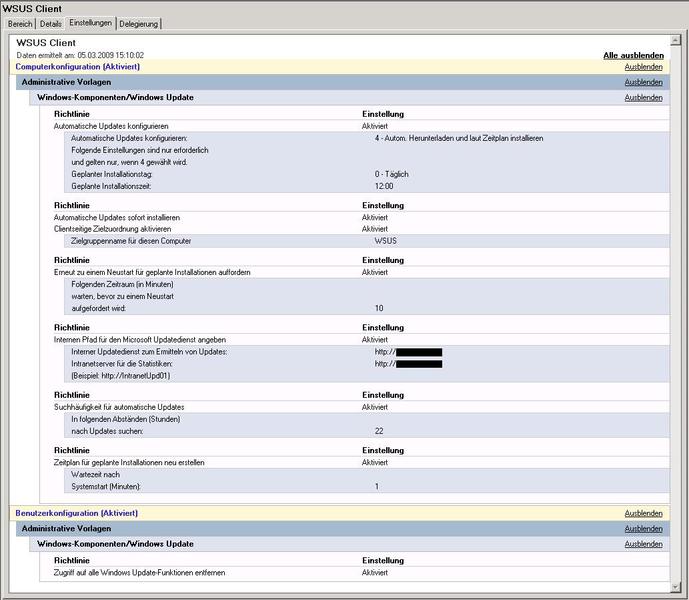Open the Delegierung tab

click(x=138, y=24)
